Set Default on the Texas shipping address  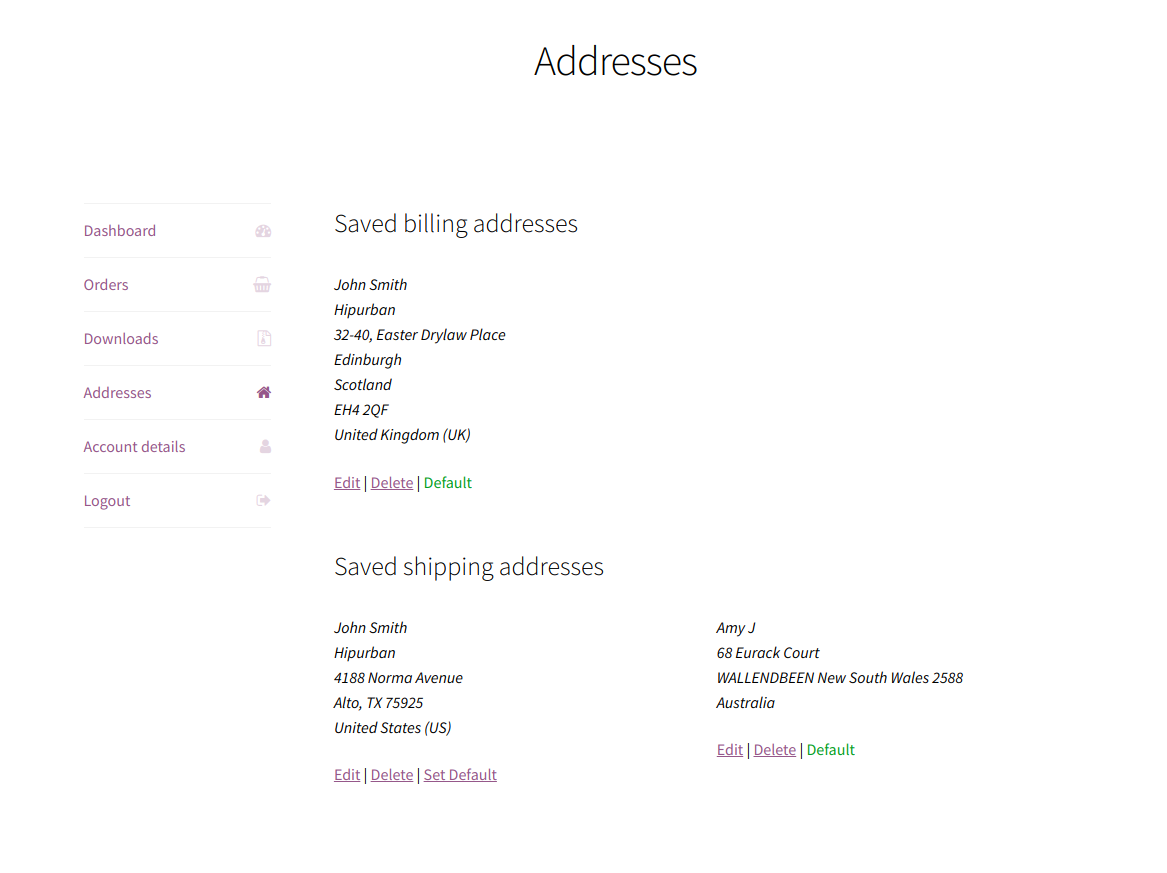460,774
